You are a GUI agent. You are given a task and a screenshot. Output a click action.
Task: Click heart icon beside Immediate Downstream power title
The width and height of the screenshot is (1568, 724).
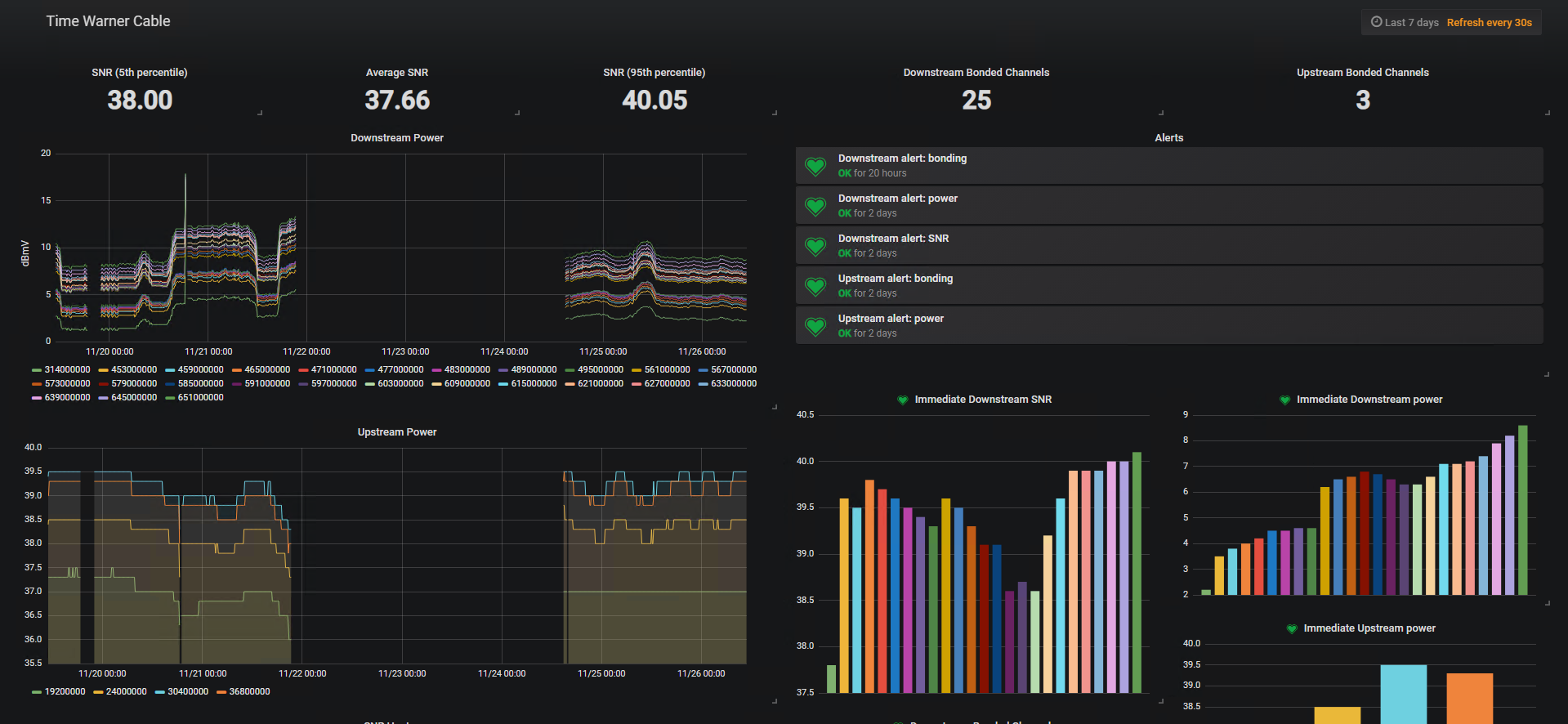1284,400
